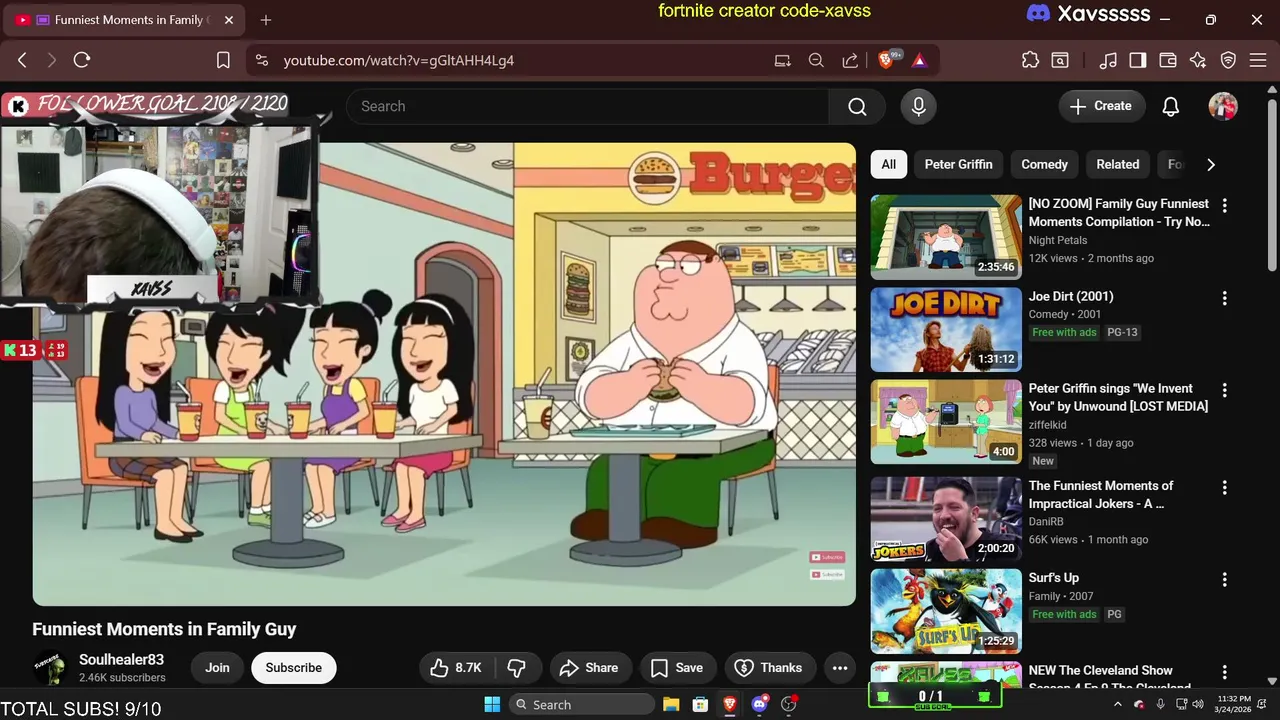This screenshot has height=720, width=1280.
Task: Open the Brave playlist music note icon
Action: coord(1108,60)
